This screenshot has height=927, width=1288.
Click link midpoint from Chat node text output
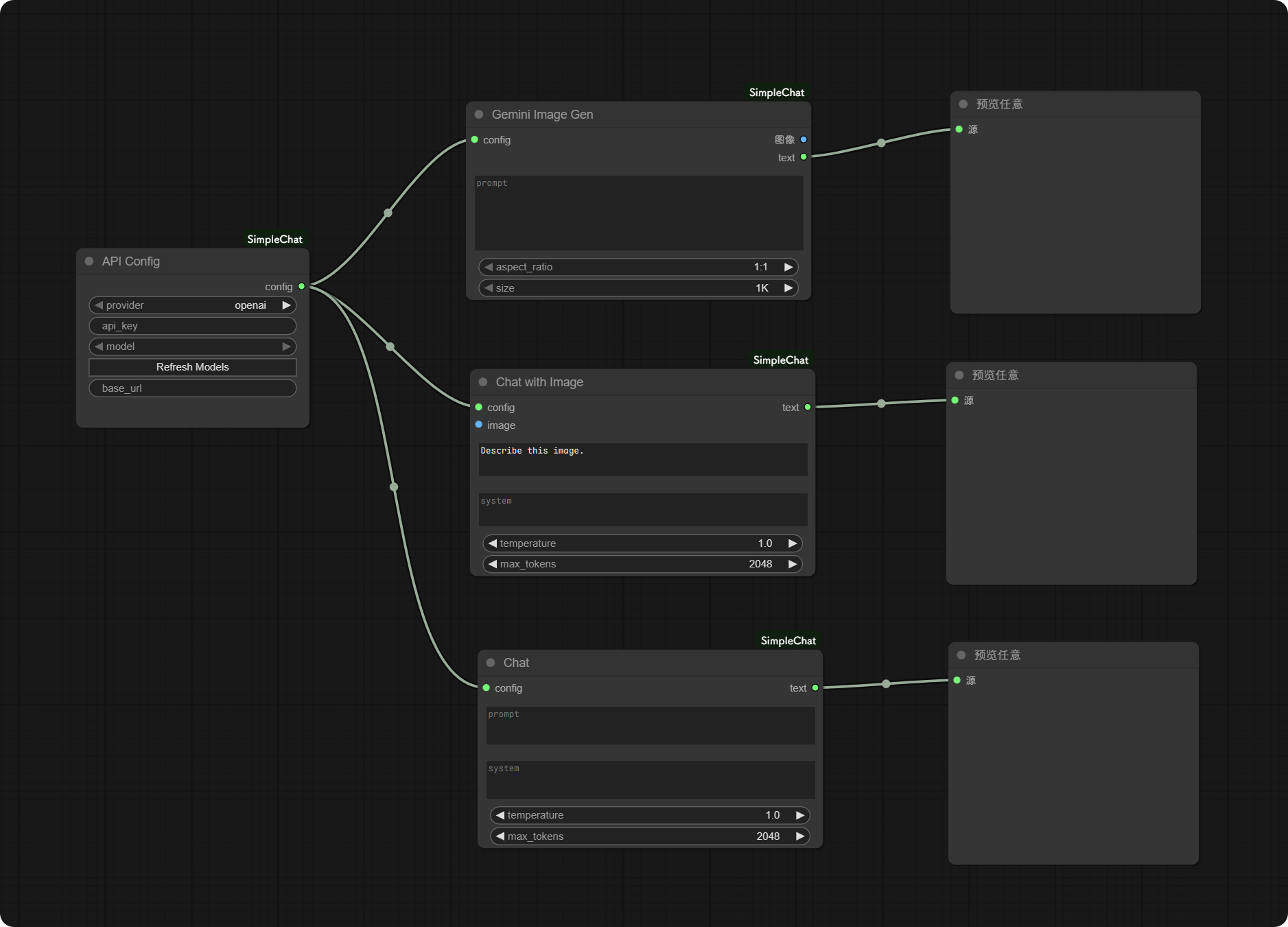tap(887, 684)
